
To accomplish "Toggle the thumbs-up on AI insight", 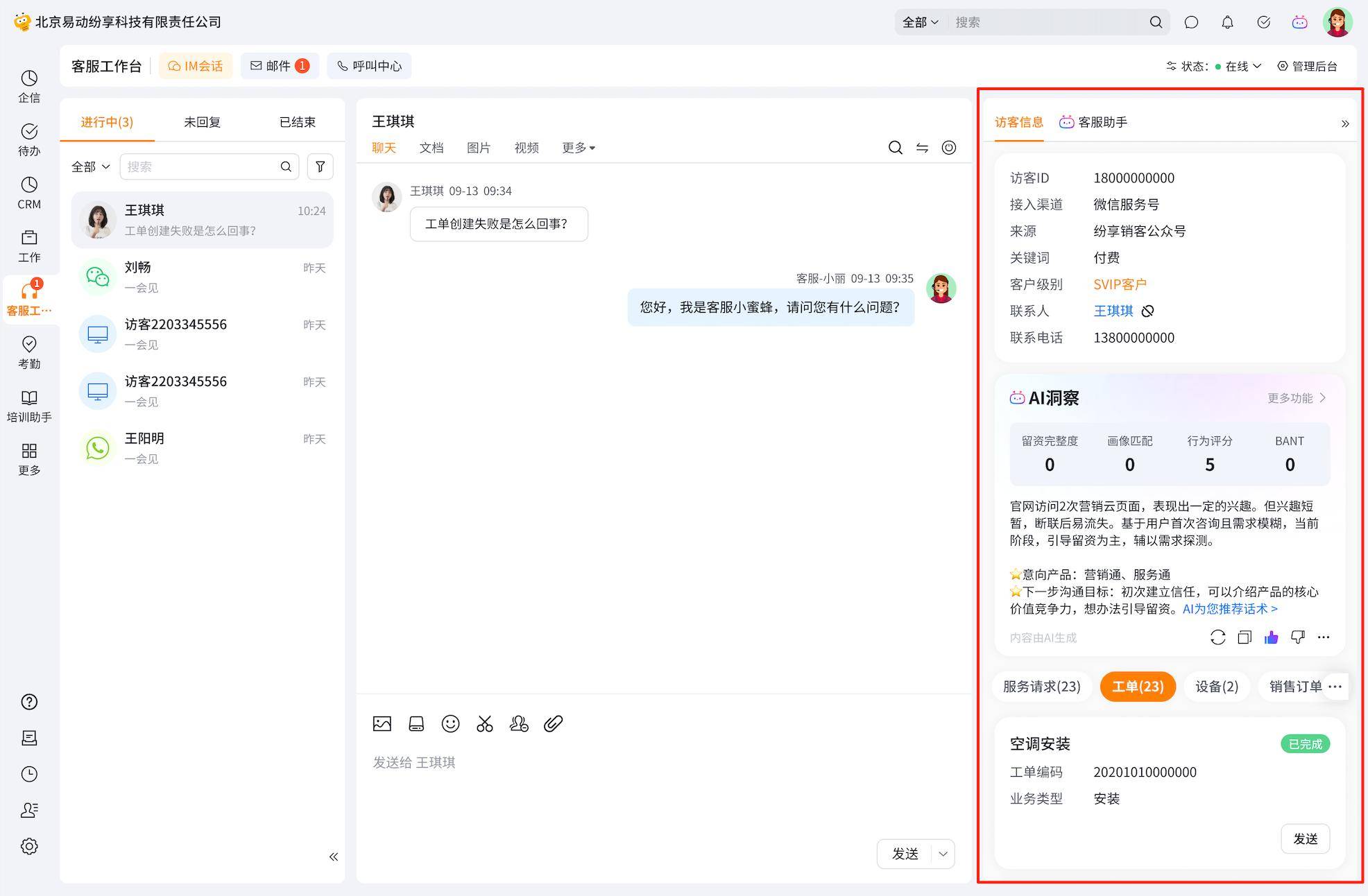I will (1271, 637).
